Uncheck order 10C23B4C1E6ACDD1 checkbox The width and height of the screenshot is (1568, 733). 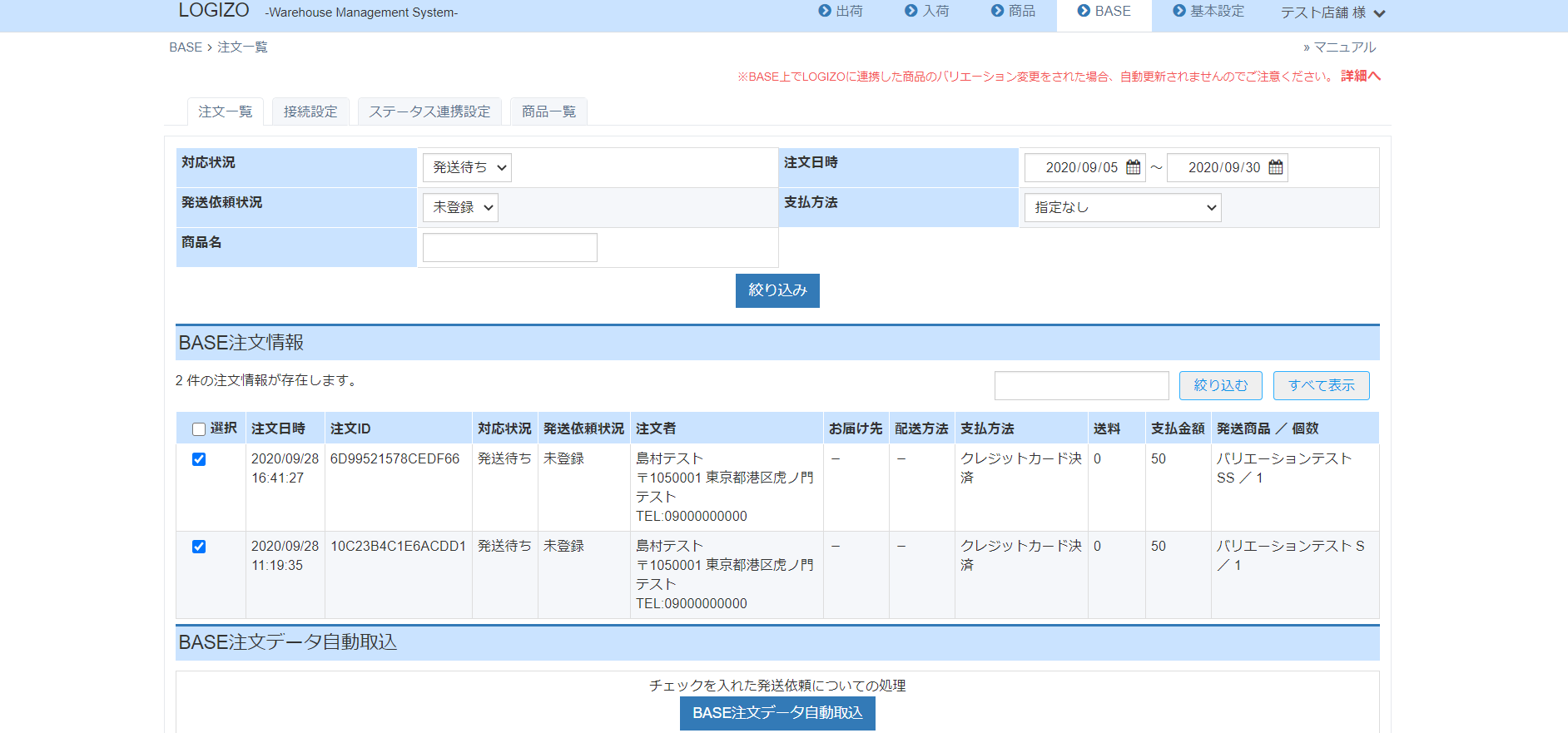coord(199,547)
